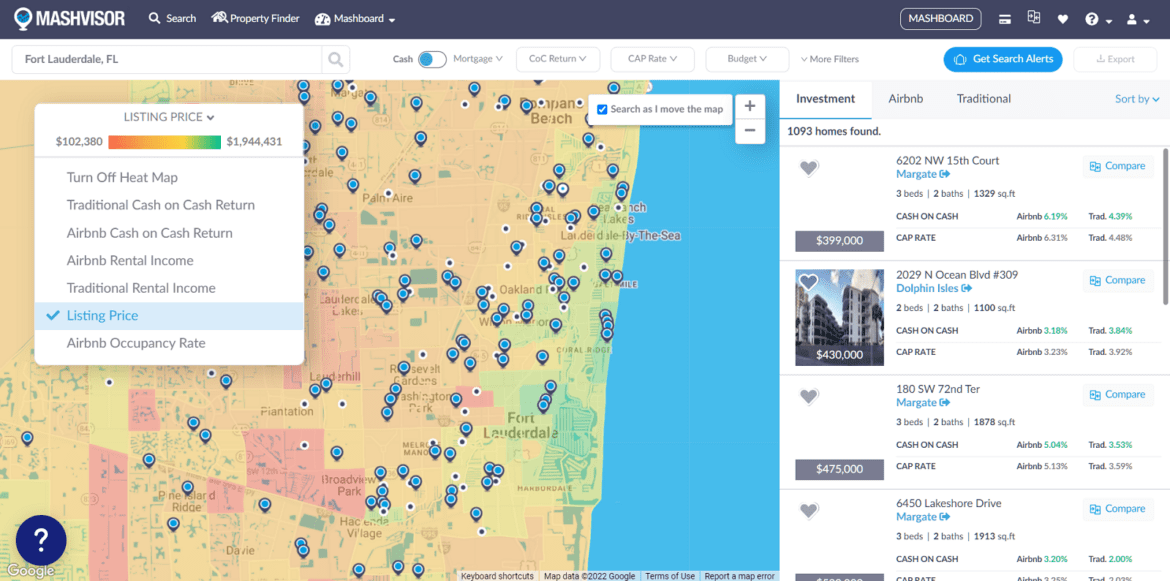Viewport: 1170px width, 581px height.
Task: Open favorites with the heart icon
Action: (1062, 17)
